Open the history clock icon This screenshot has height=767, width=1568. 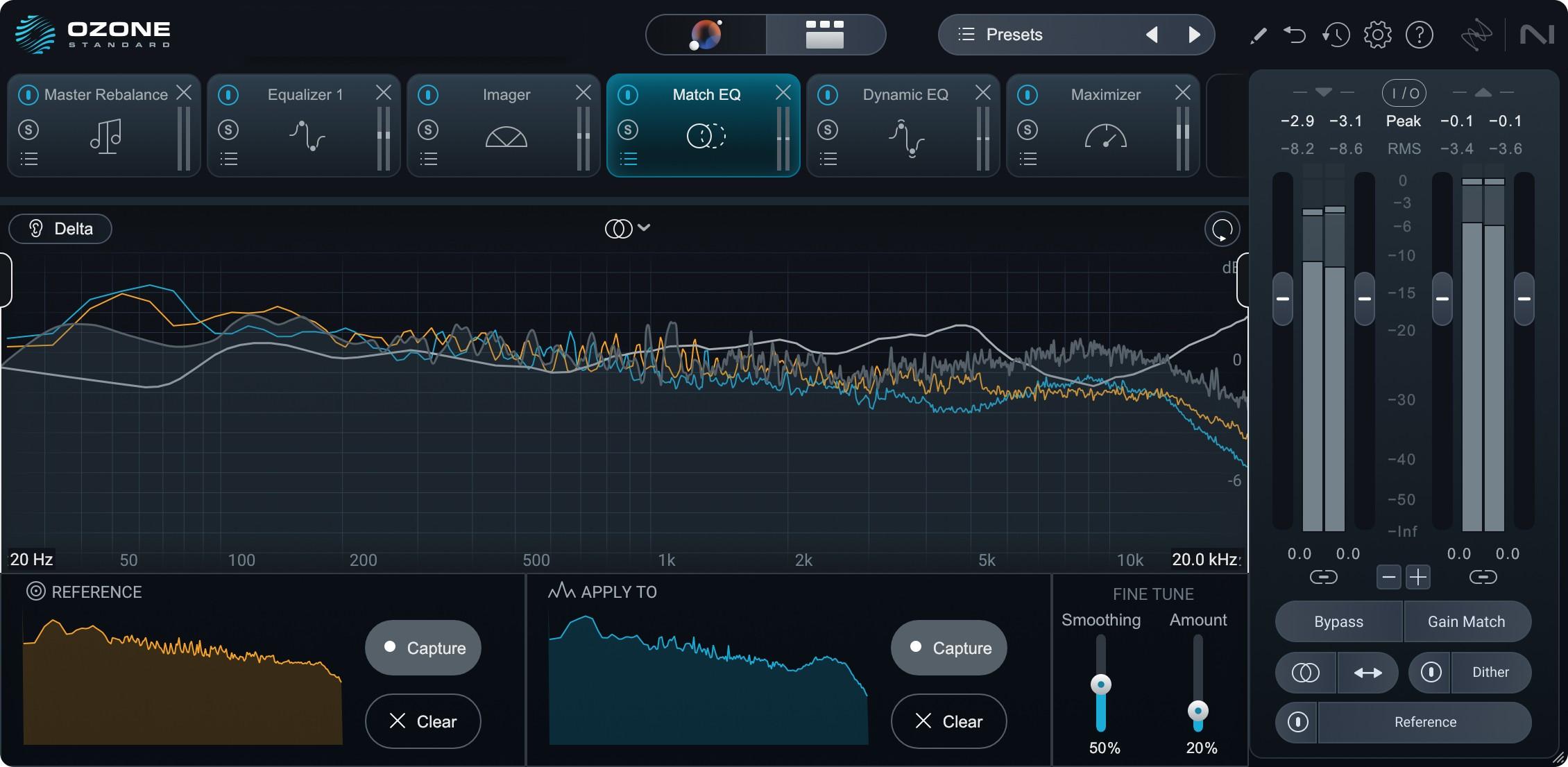(x=1336, y=34)
